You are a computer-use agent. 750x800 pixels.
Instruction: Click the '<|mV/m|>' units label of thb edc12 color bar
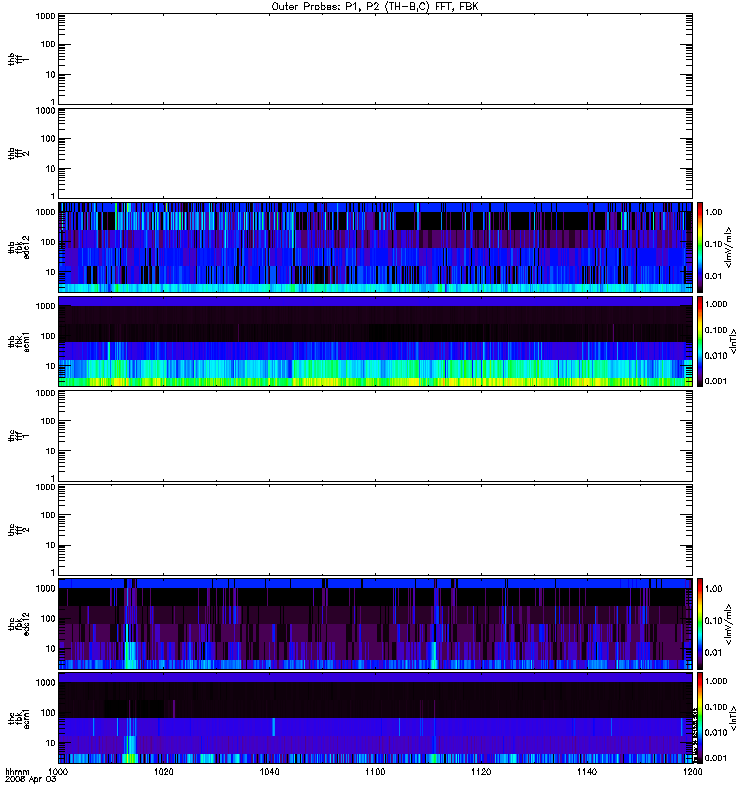click(x=729, y=247)
